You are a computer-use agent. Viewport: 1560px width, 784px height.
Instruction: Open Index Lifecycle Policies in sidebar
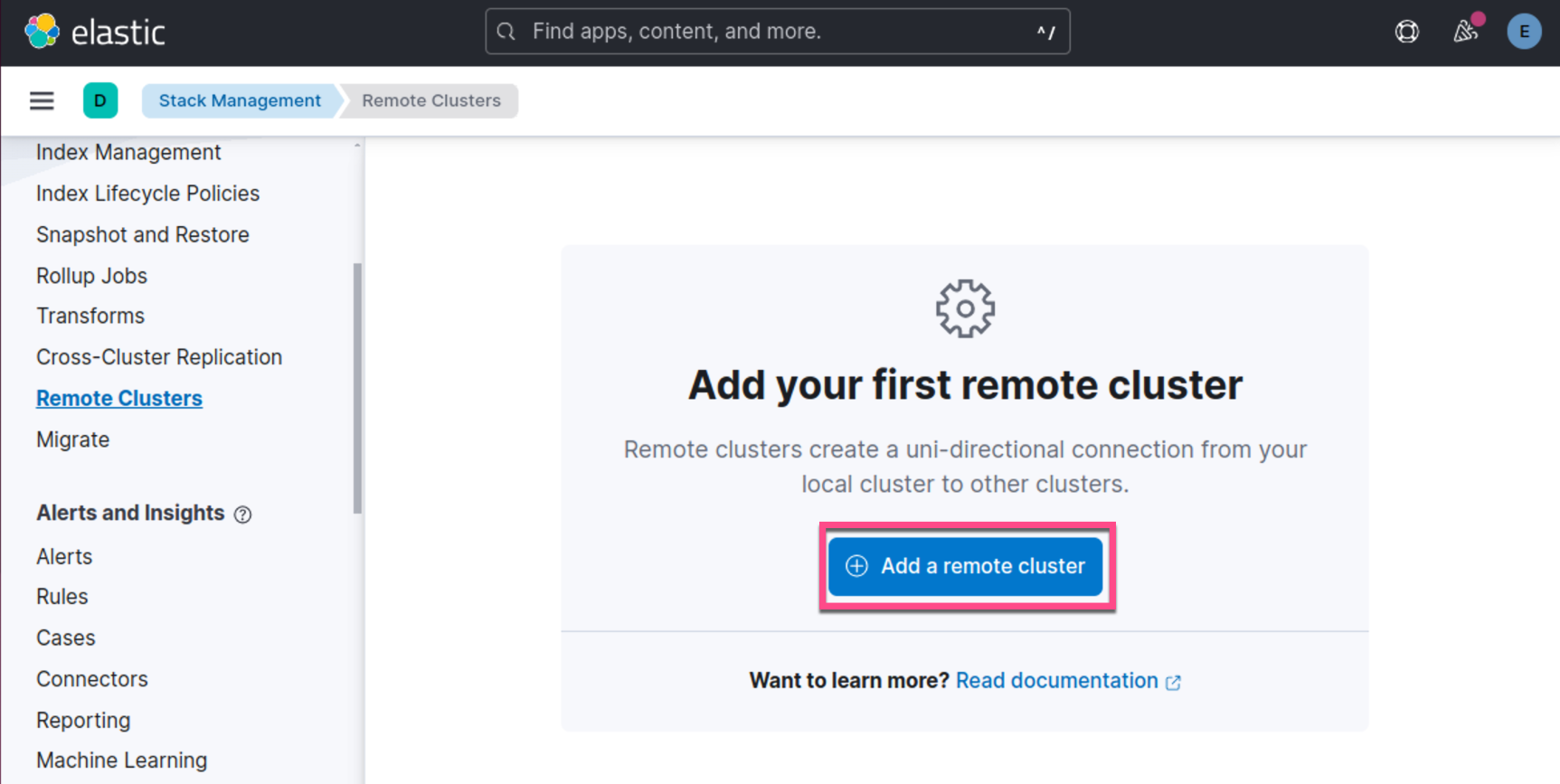pos(147,194)
